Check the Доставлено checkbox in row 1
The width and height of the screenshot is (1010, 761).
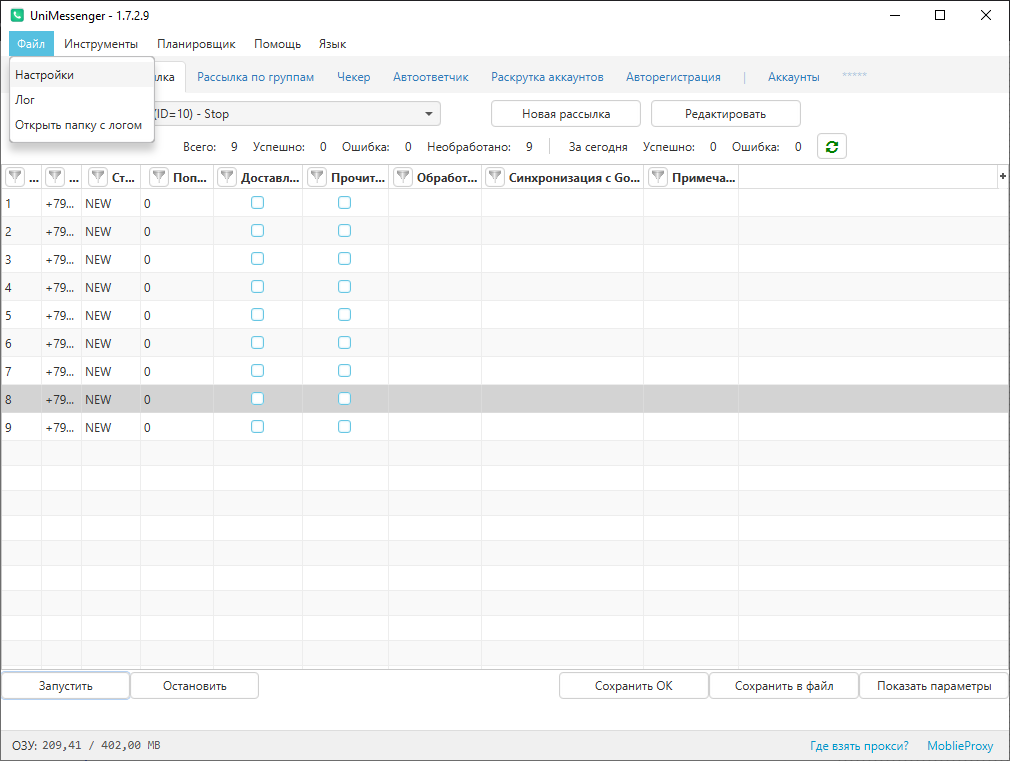(257, 202)
